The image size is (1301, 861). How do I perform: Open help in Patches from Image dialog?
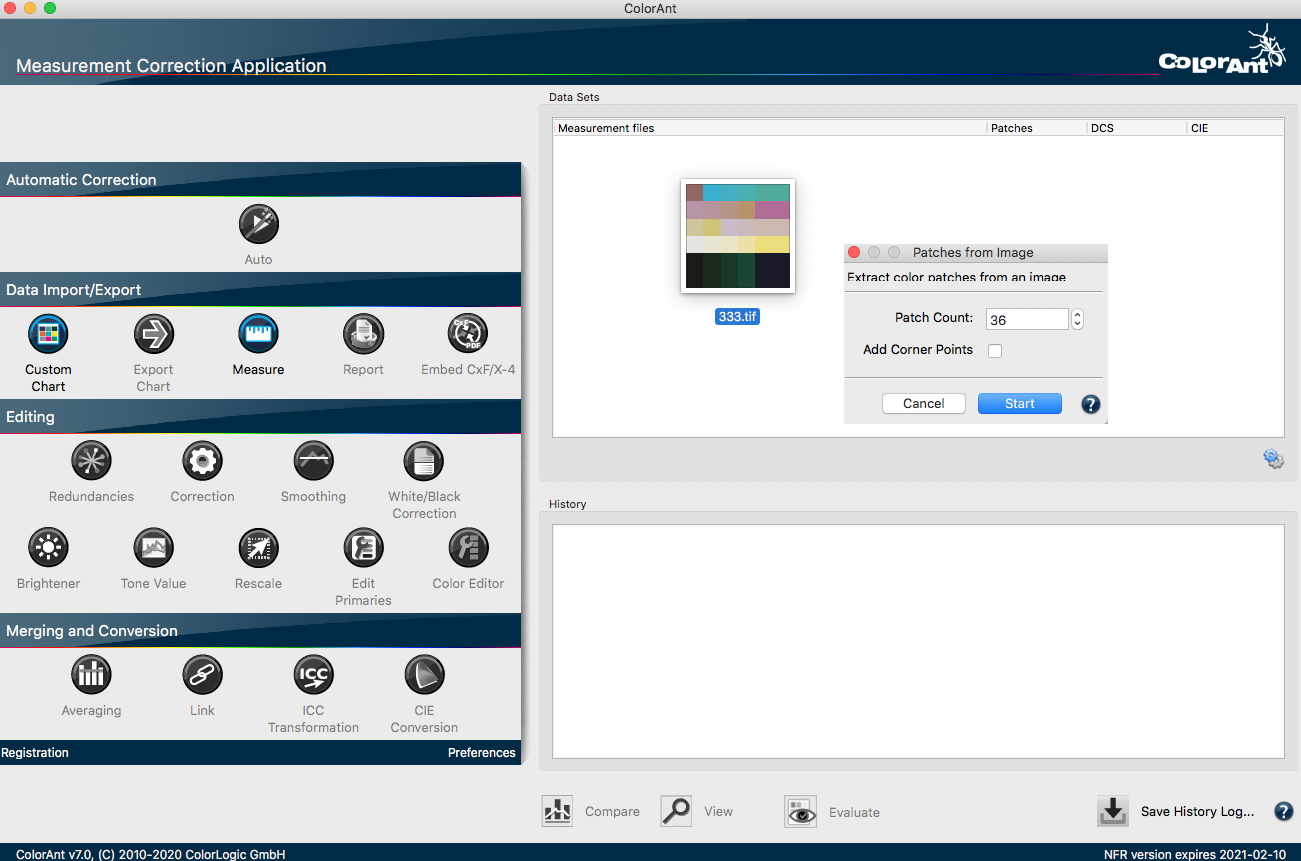tap(1091, 404)
